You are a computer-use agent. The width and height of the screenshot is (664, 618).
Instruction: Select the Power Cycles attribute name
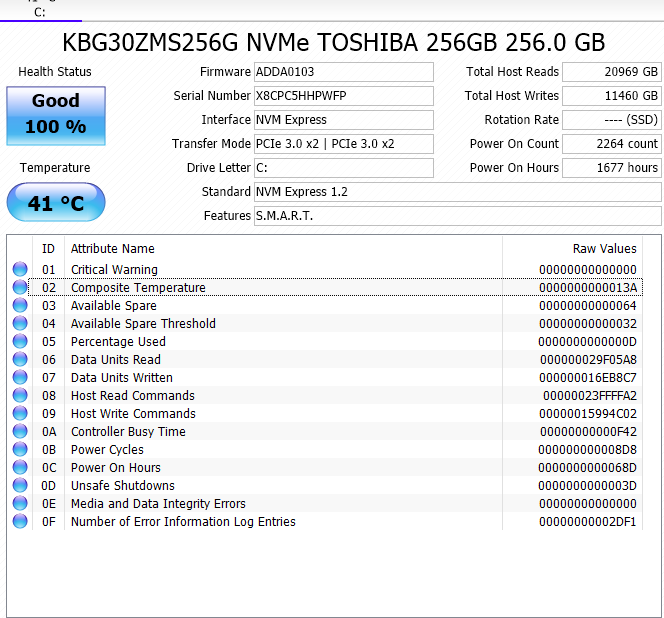107,450
